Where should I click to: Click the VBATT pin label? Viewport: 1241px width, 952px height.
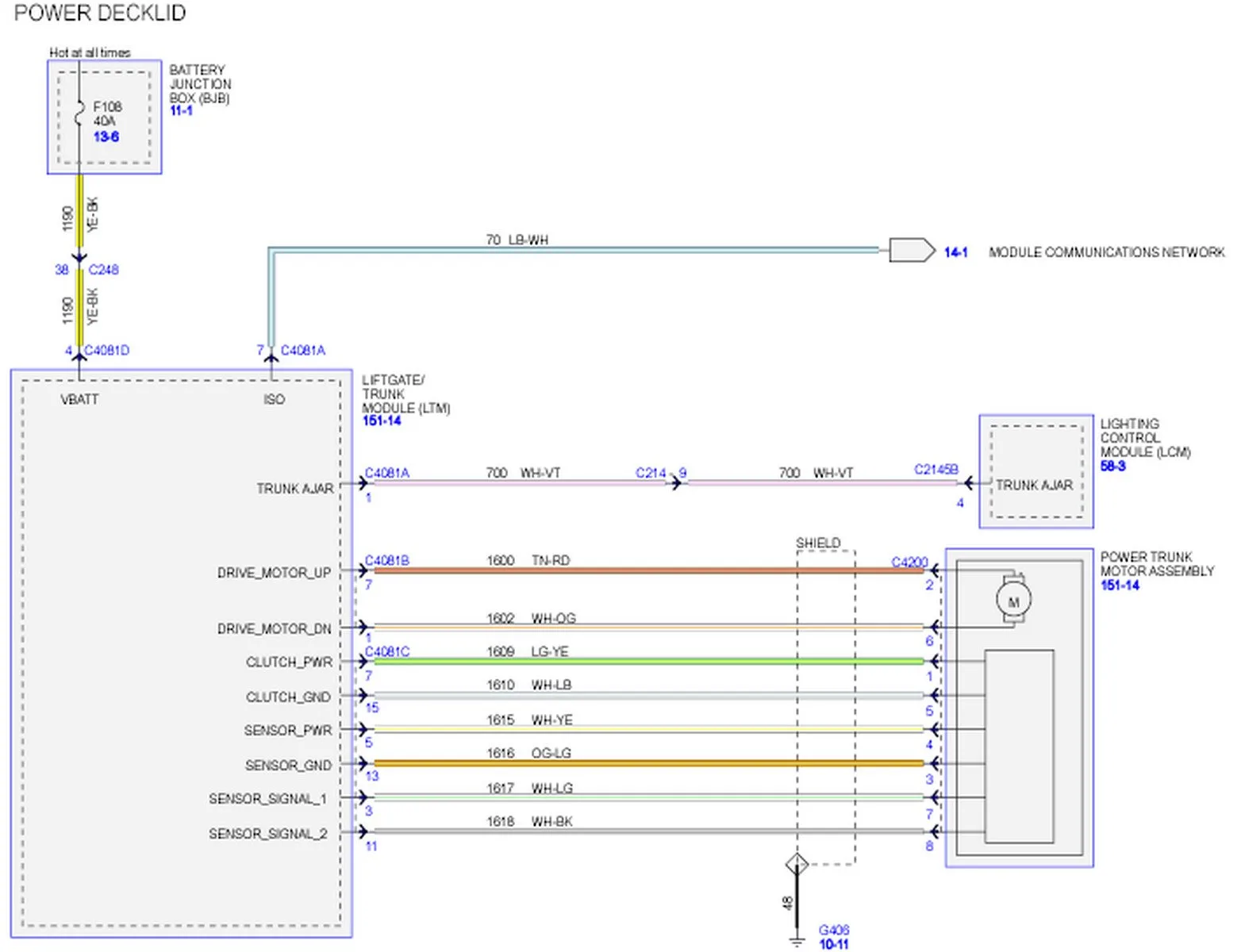click(x=79, y=400)
